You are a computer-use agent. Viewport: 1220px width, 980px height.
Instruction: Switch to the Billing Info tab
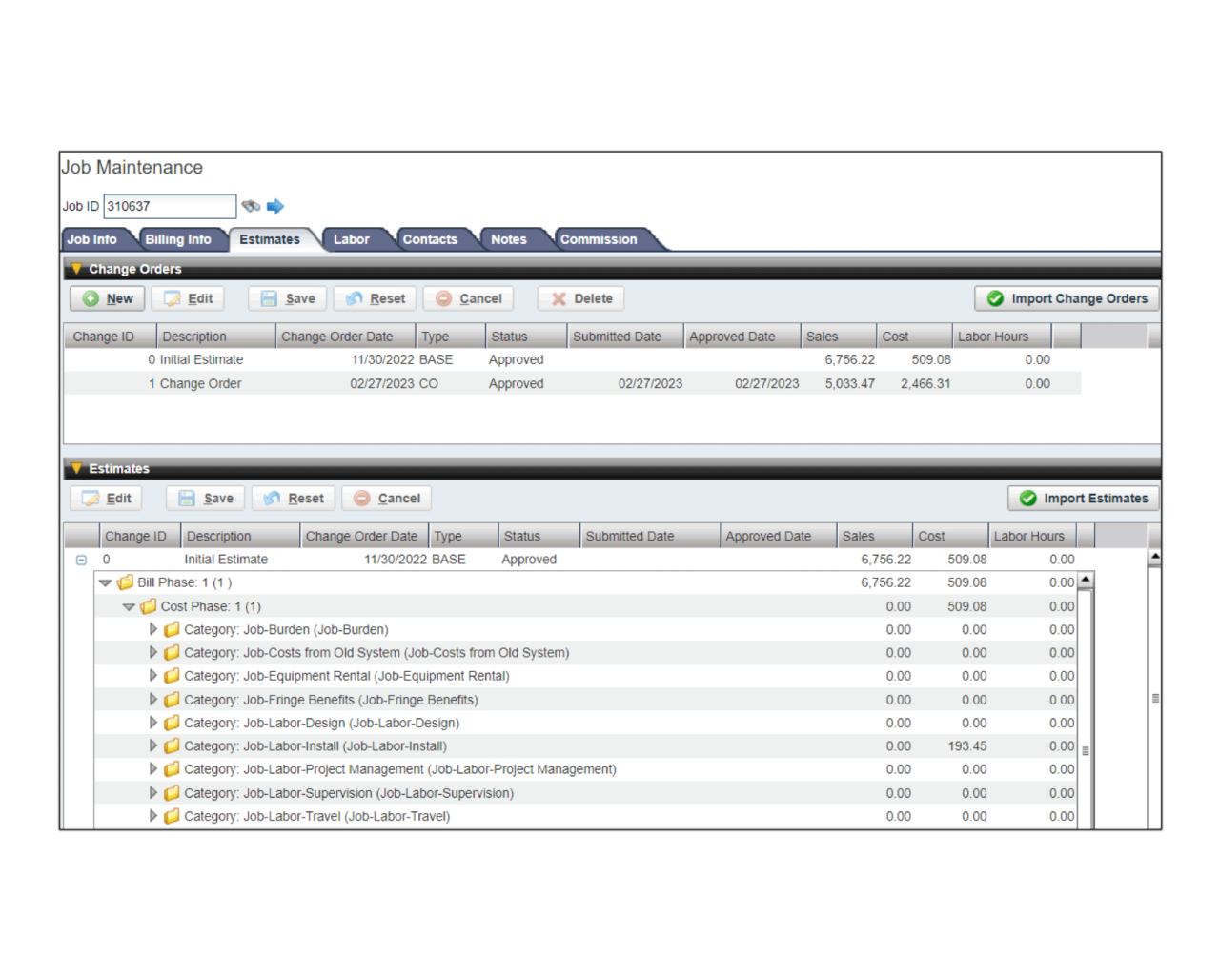[x=178, y=239]
